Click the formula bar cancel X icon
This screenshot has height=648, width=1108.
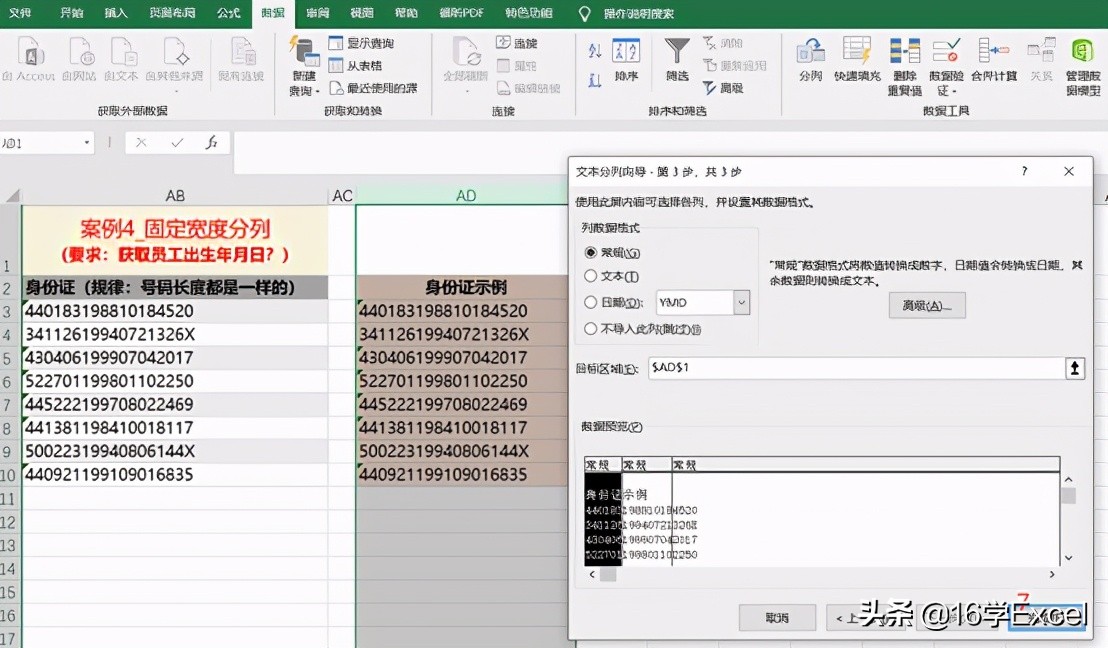coord(141,143)
